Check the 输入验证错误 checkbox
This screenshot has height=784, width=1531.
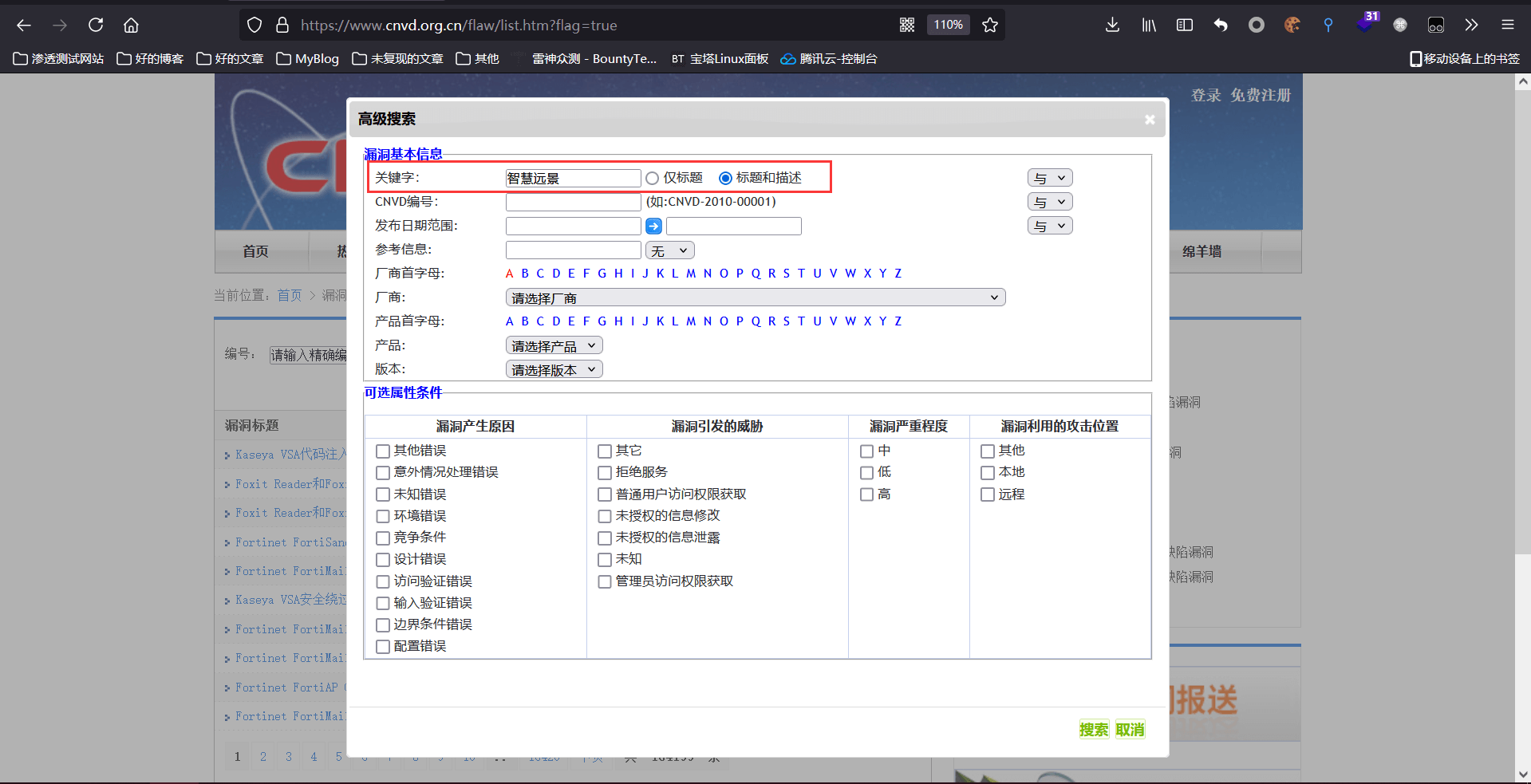click(383, 603)
